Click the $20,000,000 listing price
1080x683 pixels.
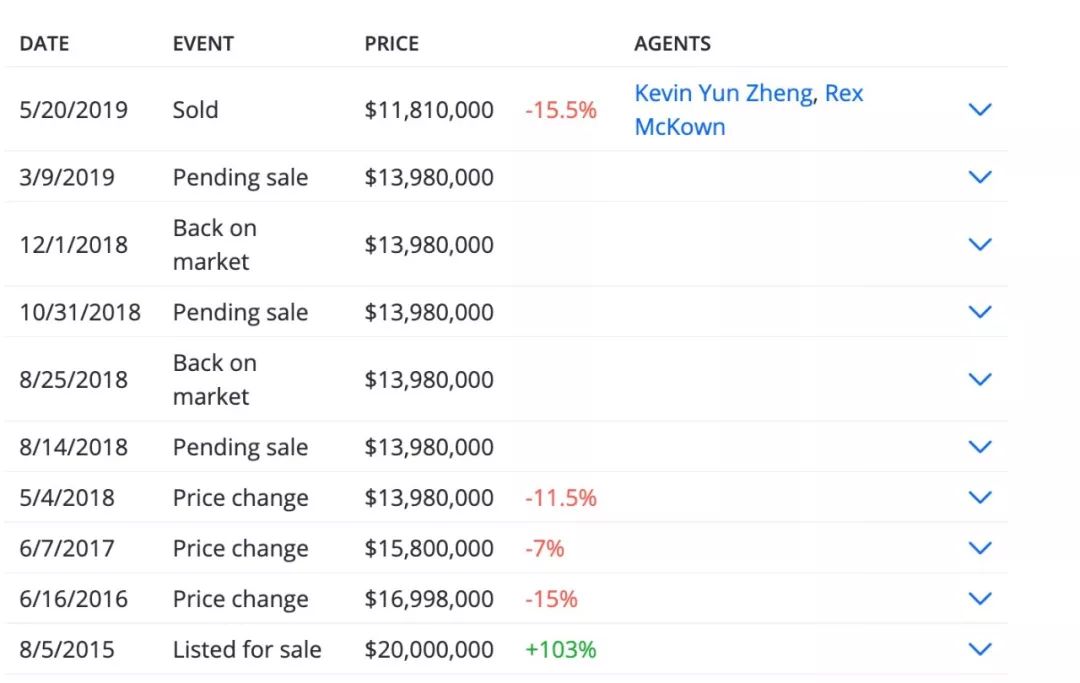(x=429, y=650)
